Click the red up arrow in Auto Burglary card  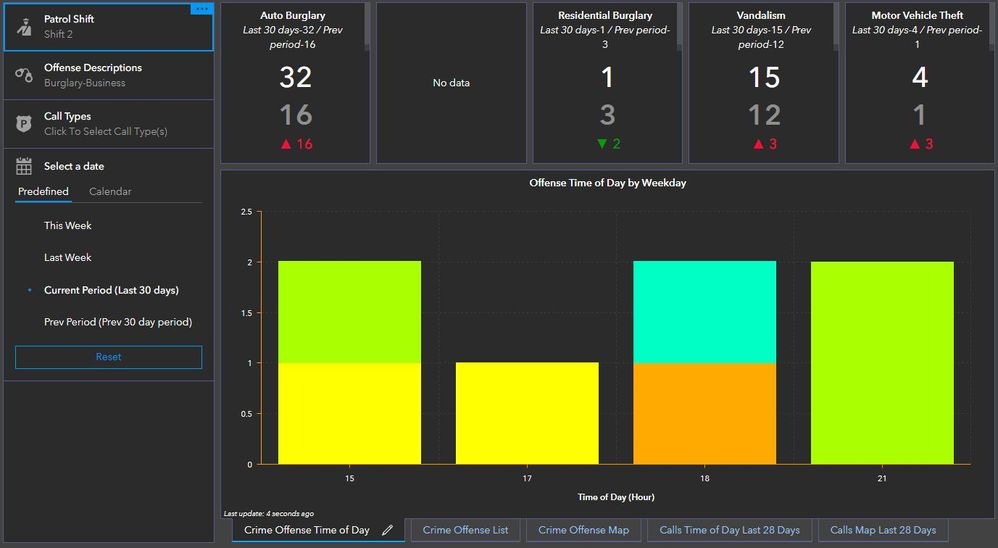pyautogui.click(x=286, y=144)
